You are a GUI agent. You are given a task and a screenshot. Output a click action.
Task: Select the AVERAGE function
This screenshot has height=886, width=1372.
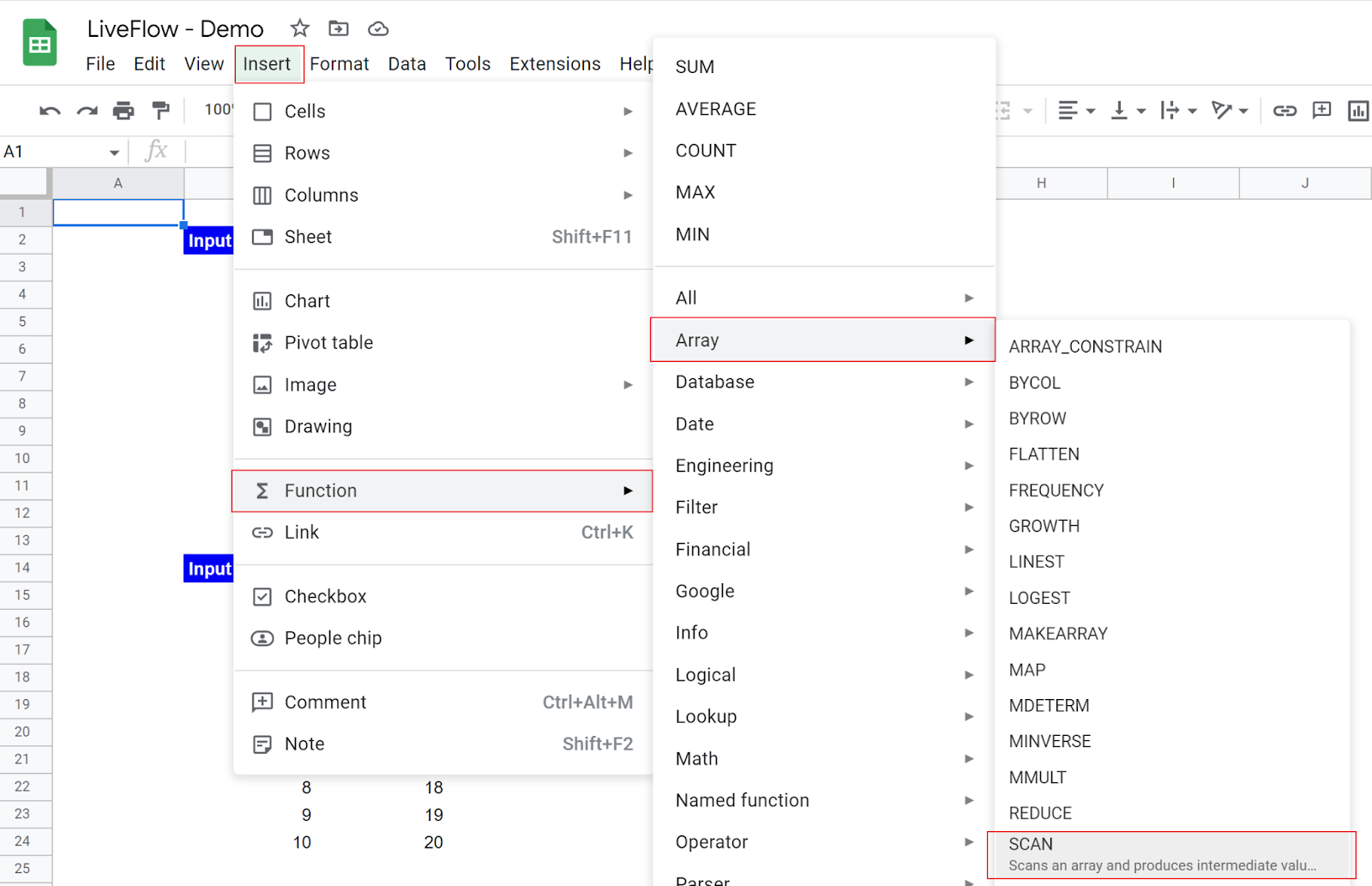[x=824, y=109]
